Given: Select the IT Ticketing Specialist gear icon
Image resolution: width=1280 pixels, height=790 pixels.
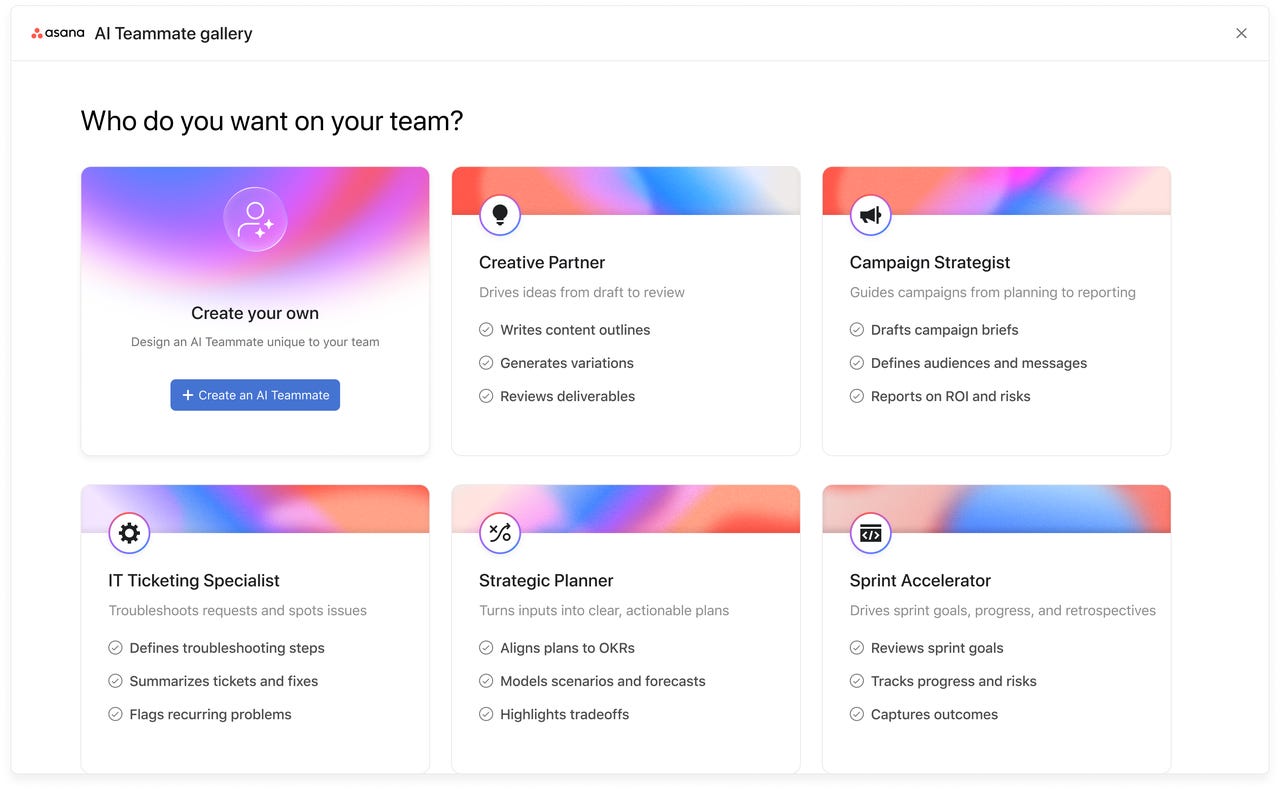Looking at the screenshot, I should pyautogui.click(x=129, y=532).
